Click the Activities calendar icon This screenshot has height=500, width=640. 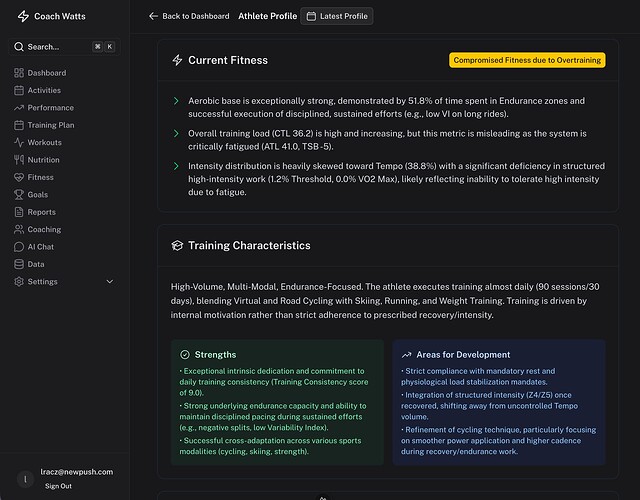(19, 90)
